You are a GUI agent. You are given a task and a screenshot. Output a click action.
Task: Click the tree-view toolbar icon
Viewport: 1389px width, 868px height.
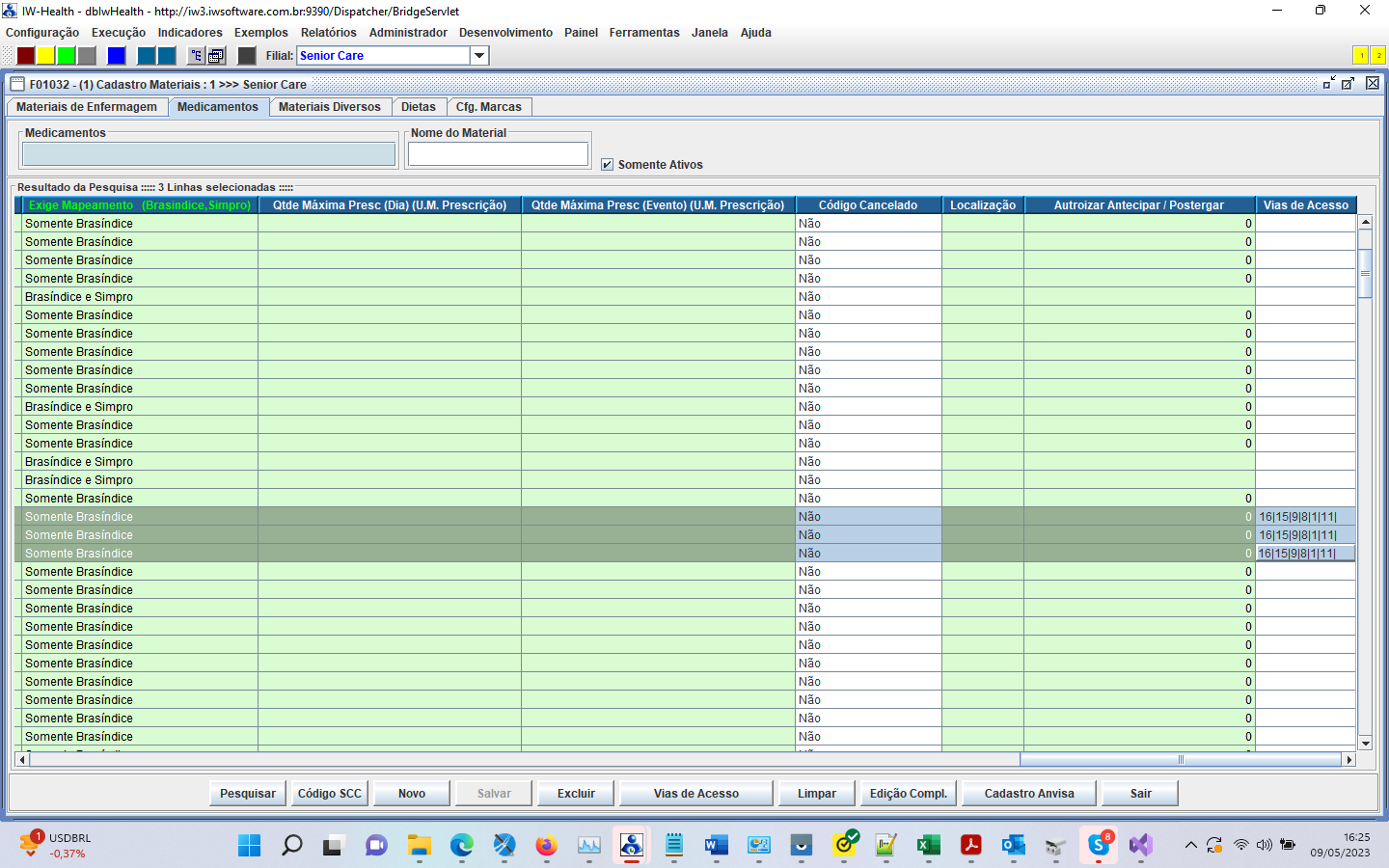197,56
